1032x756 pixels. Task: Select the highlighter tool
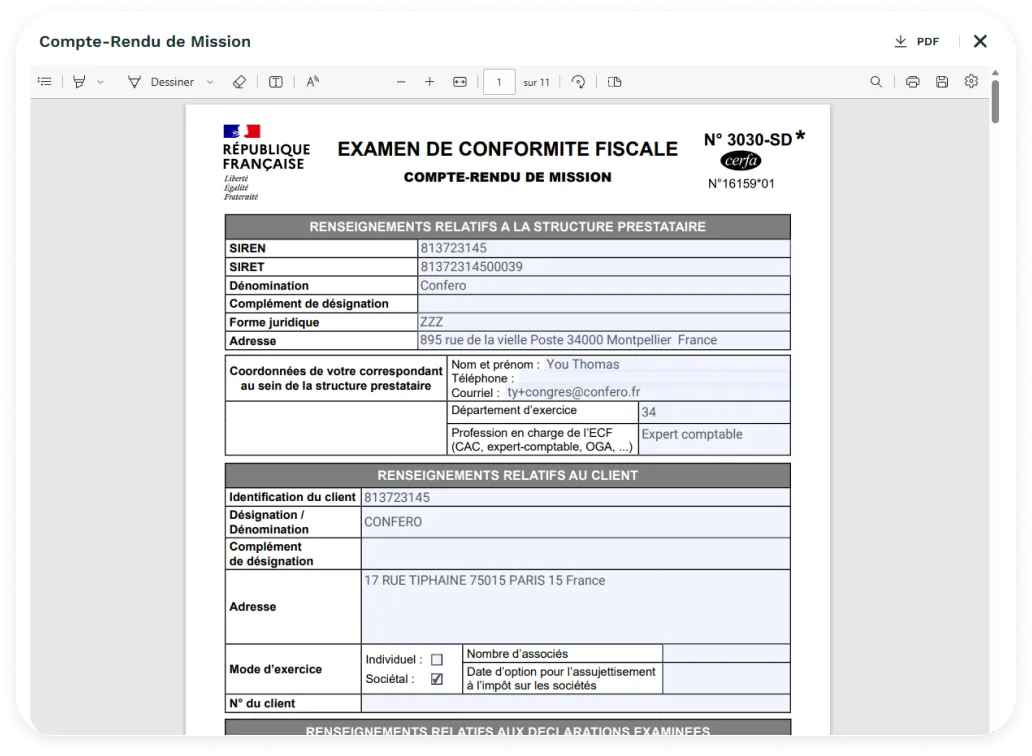click(80, 82)
